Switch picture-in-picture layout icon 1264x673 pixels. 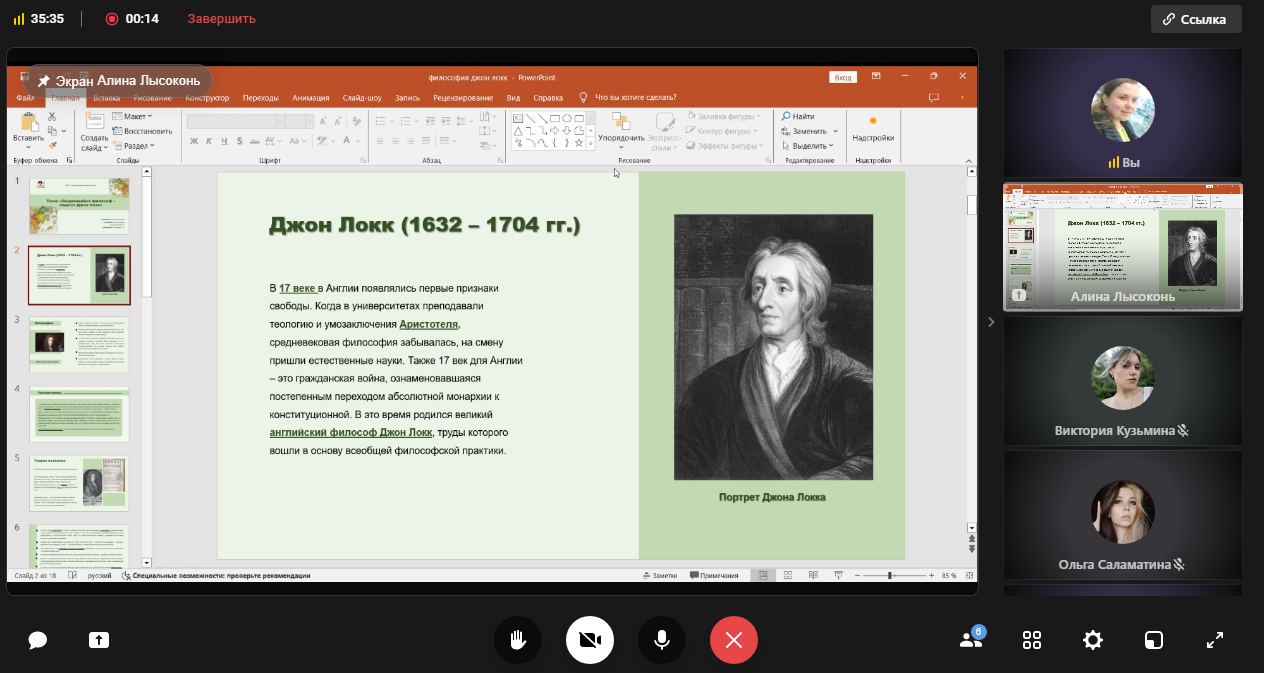[x=1154, y=640]
